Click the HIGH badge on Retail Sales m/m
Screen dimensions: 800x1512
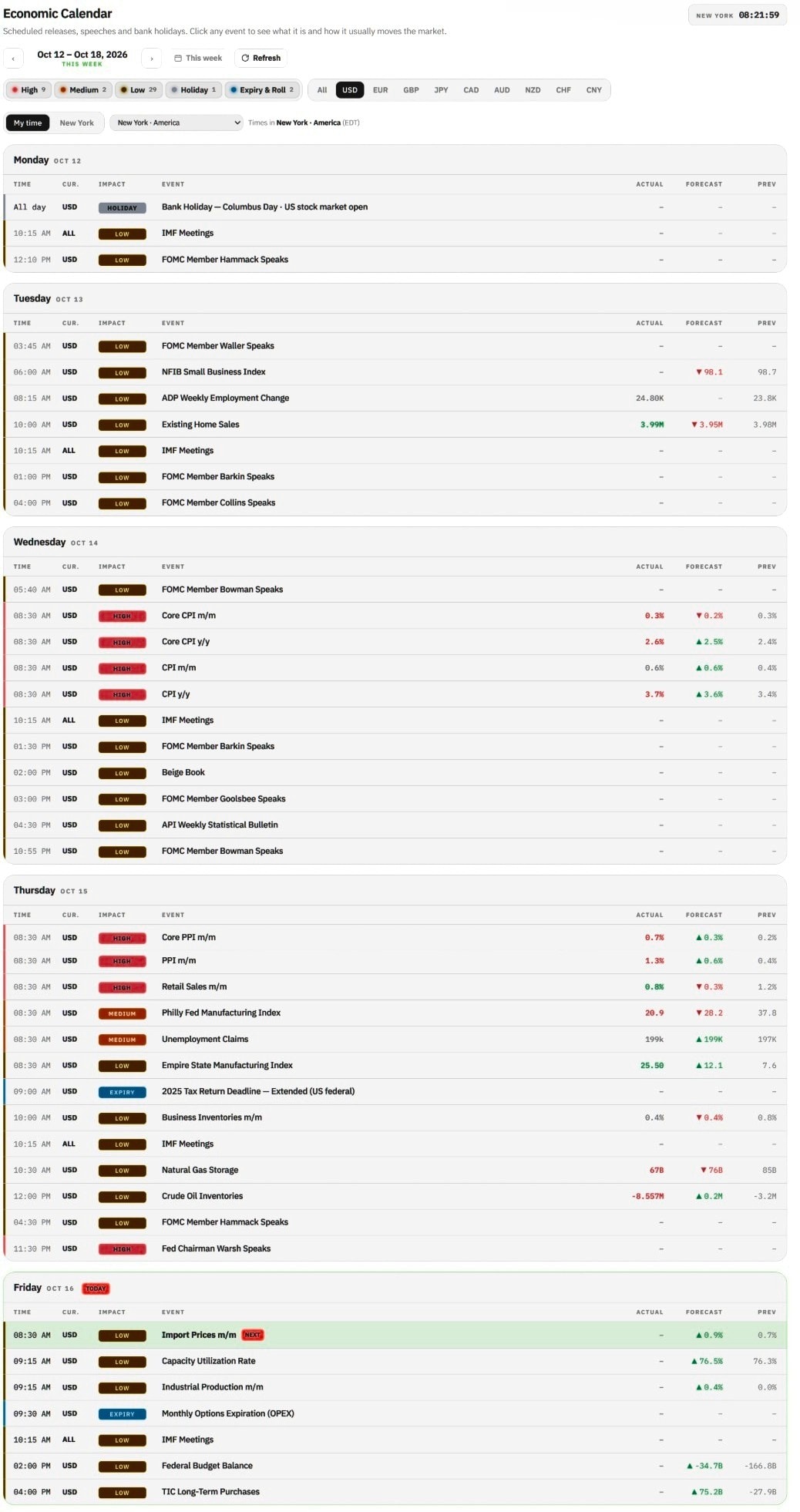click(122, 988)
